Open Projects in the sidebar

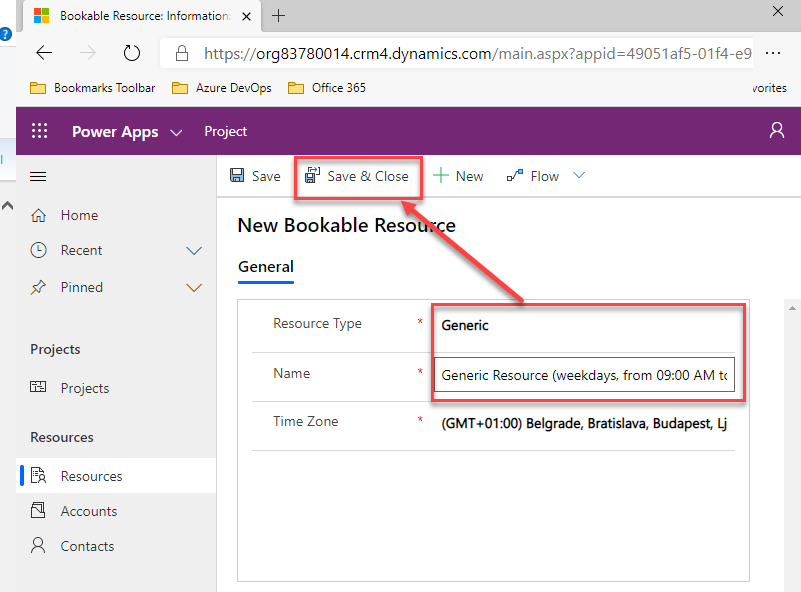pos(84,388)
